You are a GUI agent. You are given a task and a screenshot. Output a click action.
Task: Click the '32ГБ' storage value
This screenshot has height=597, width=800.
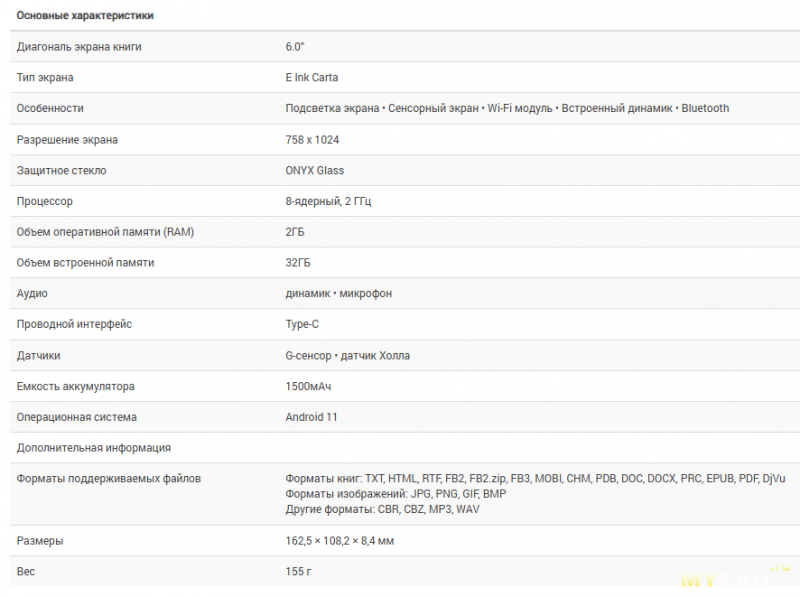click(x=297, y=263)
